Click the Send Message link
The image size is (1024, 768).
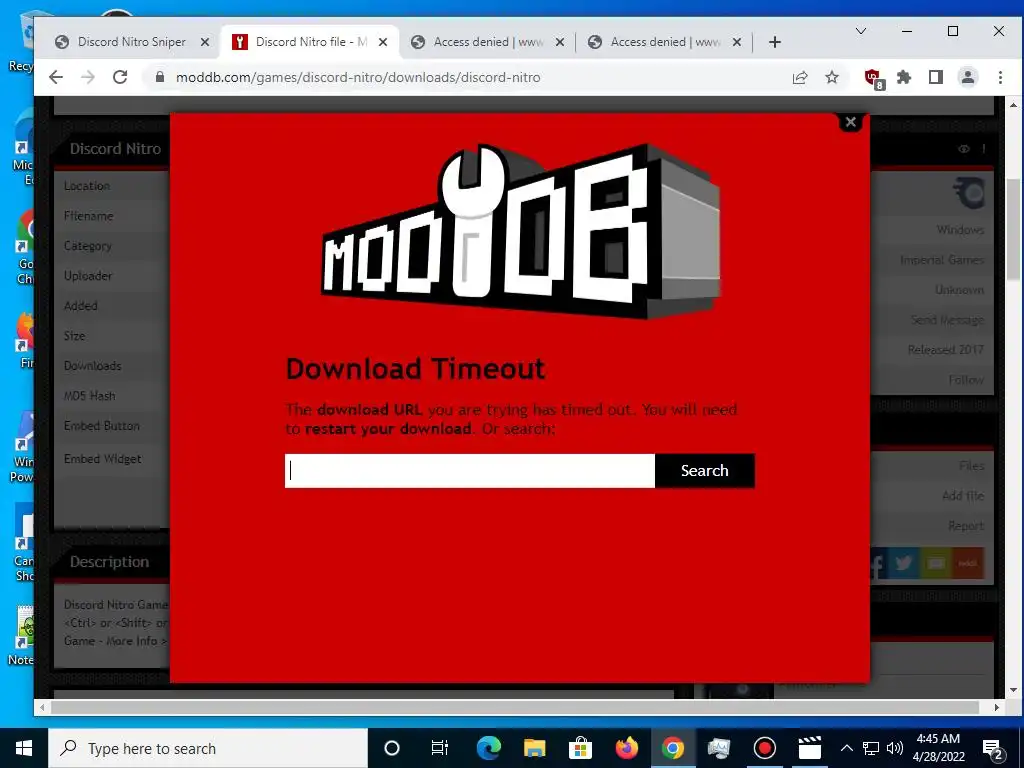[947, 320]
